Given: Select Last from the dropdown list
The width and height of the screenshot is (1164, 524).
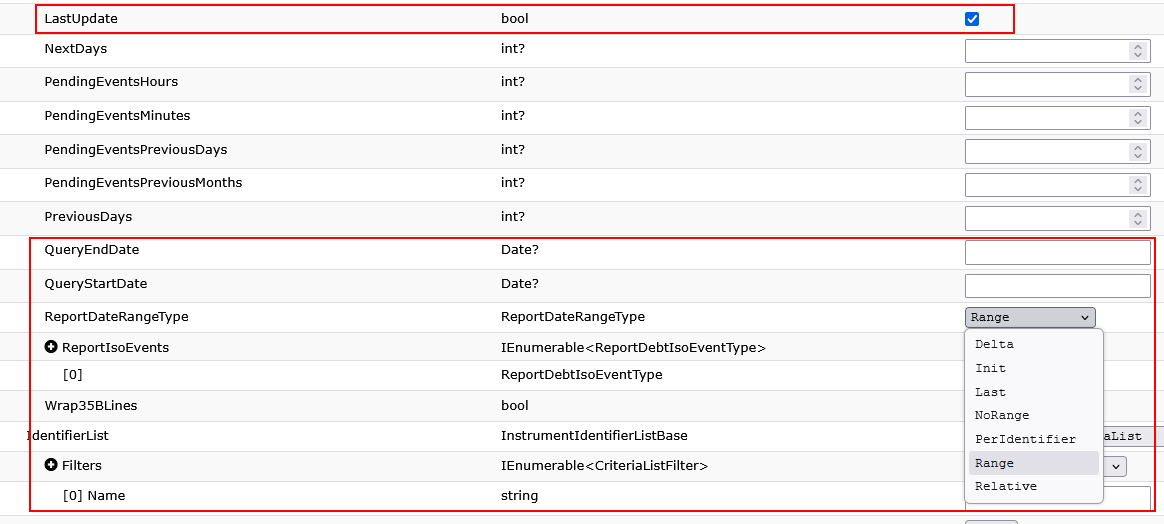Looking at the screenshot, I should pyautogui.click(x=1033, y=392).
